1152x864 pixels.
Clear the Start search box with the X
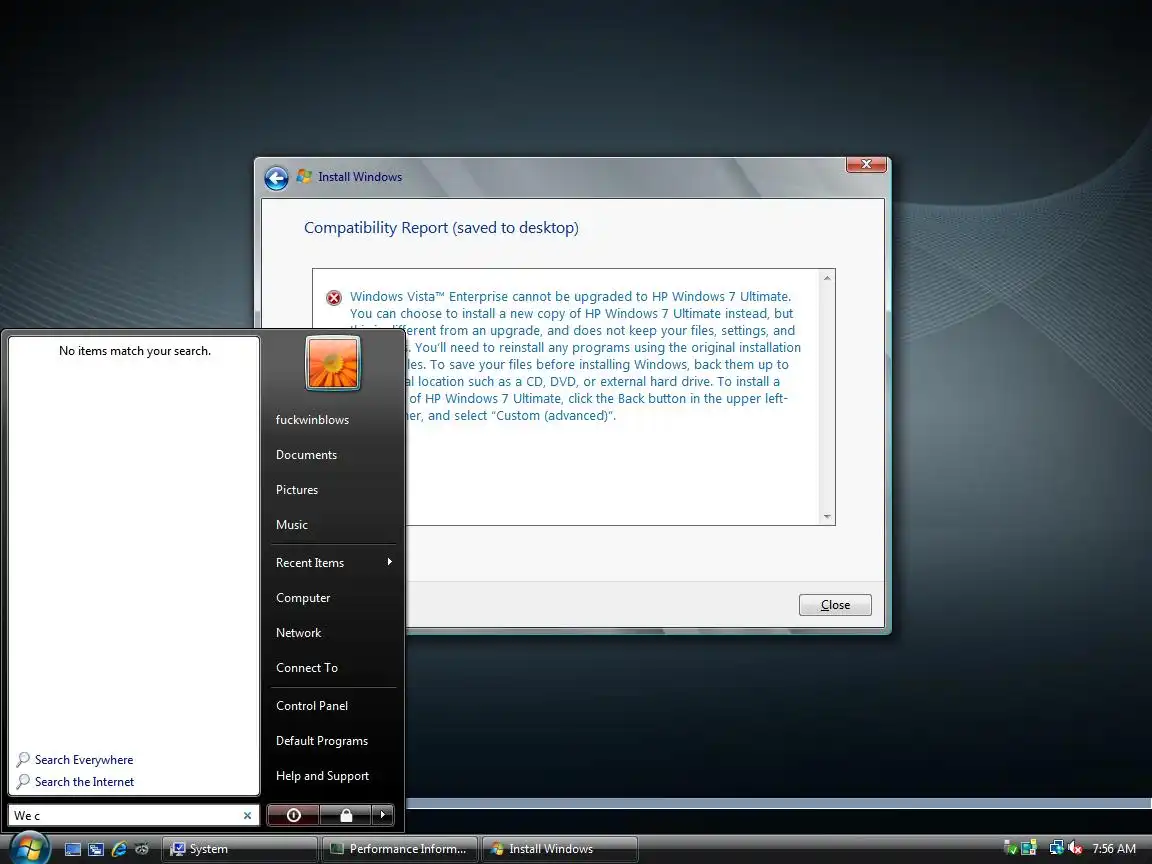[248, 816]
